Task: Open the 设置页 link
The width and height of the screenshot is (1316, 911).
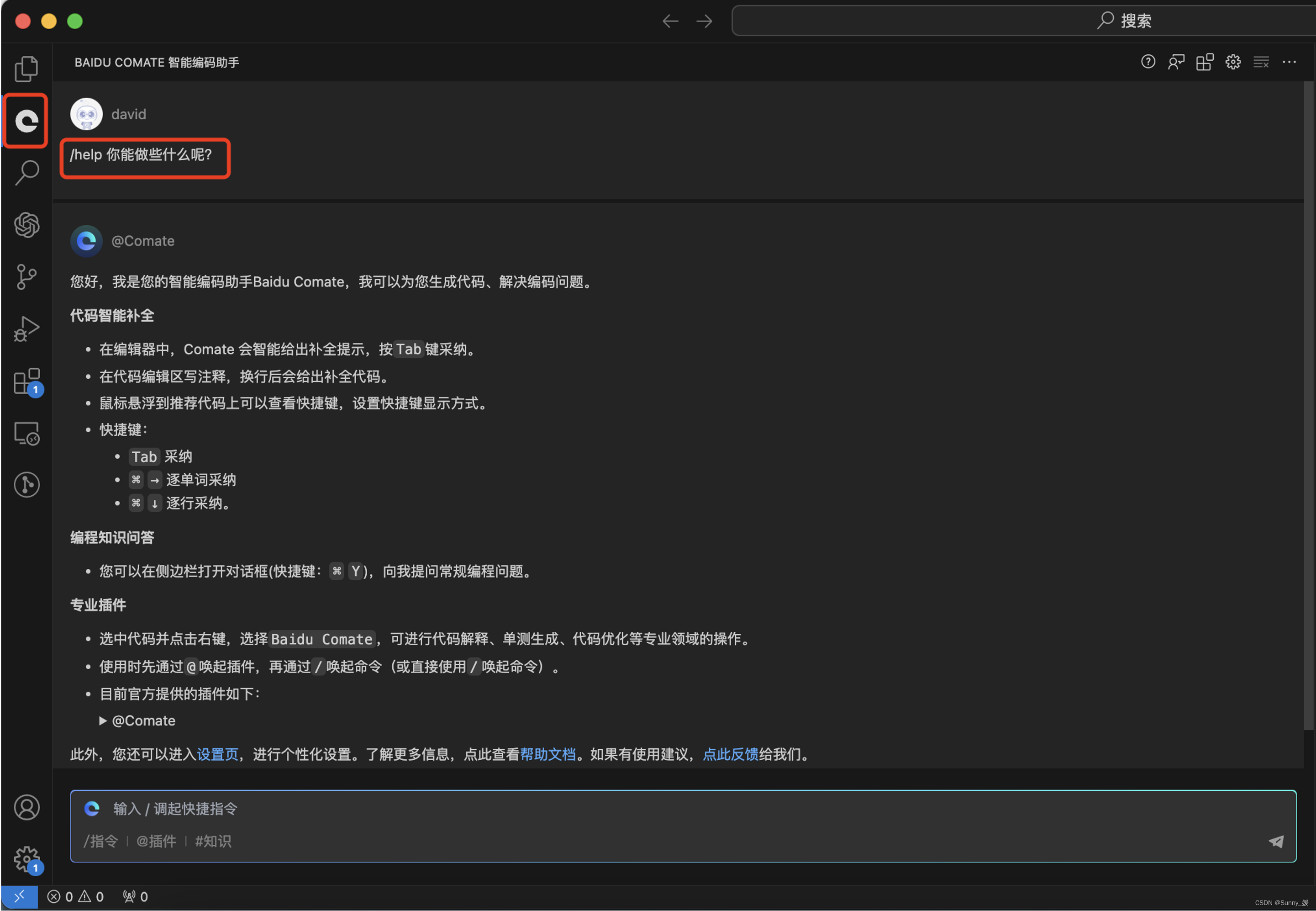Action: pyautogui.click(x=217, y=755)
